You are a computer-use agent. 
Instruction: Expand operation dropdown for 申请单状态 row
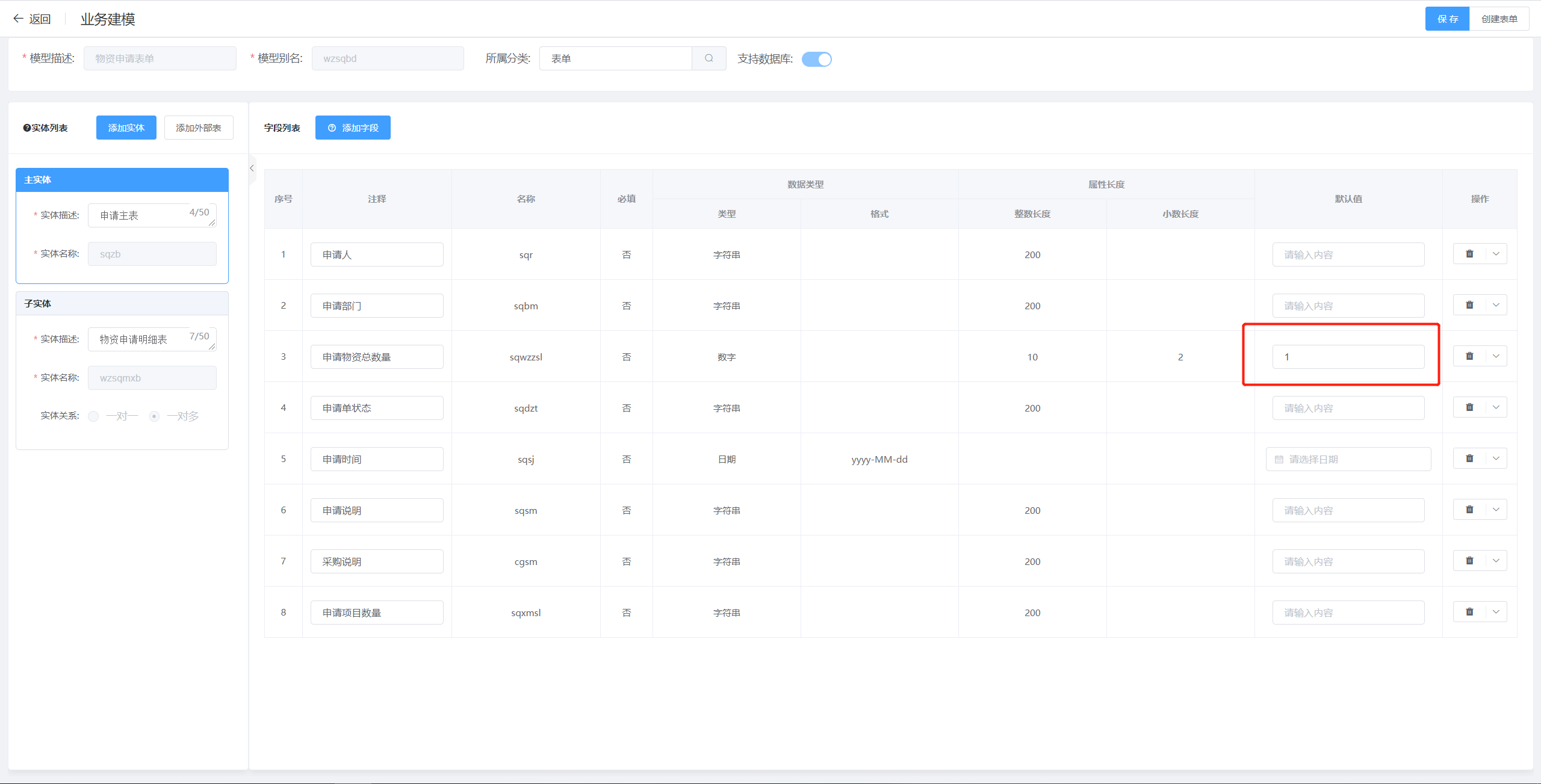(1496, 407)
